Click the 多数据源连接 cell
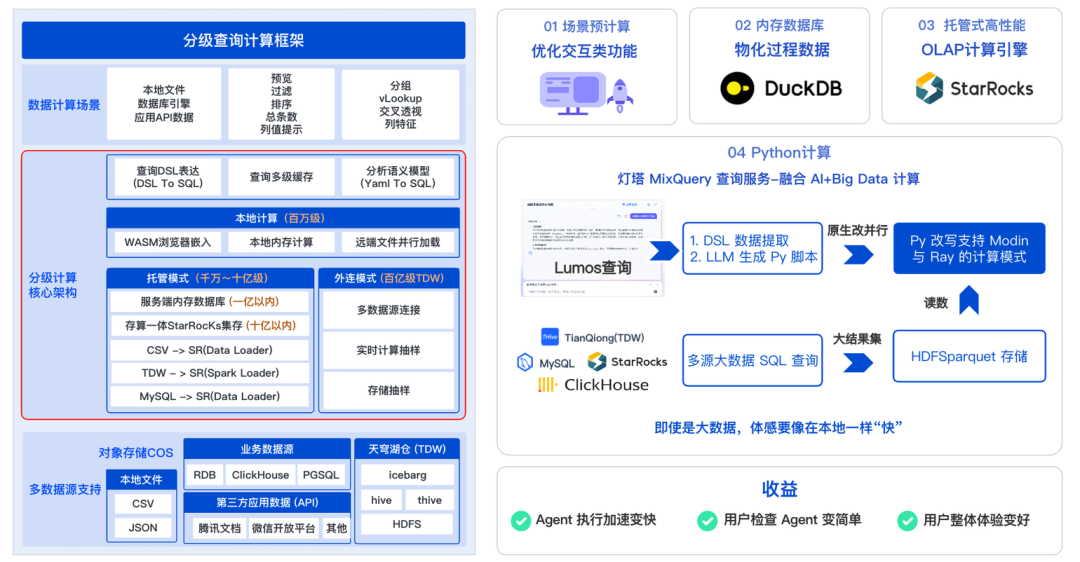1080x562 pixels. pos(388,310)
